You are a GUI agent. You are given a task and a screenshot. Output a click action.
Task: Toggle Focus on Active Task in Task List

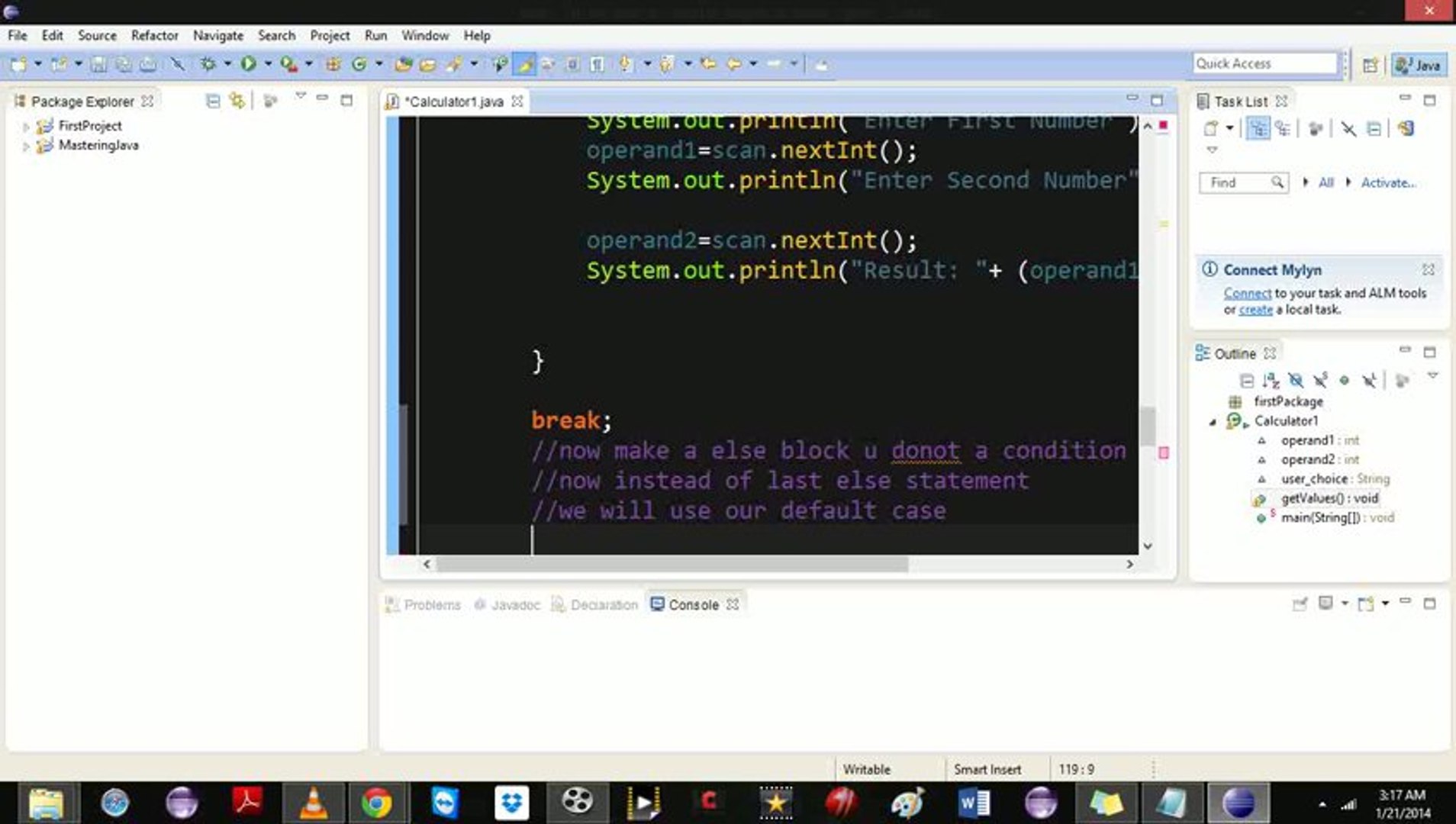point(1256,128)
